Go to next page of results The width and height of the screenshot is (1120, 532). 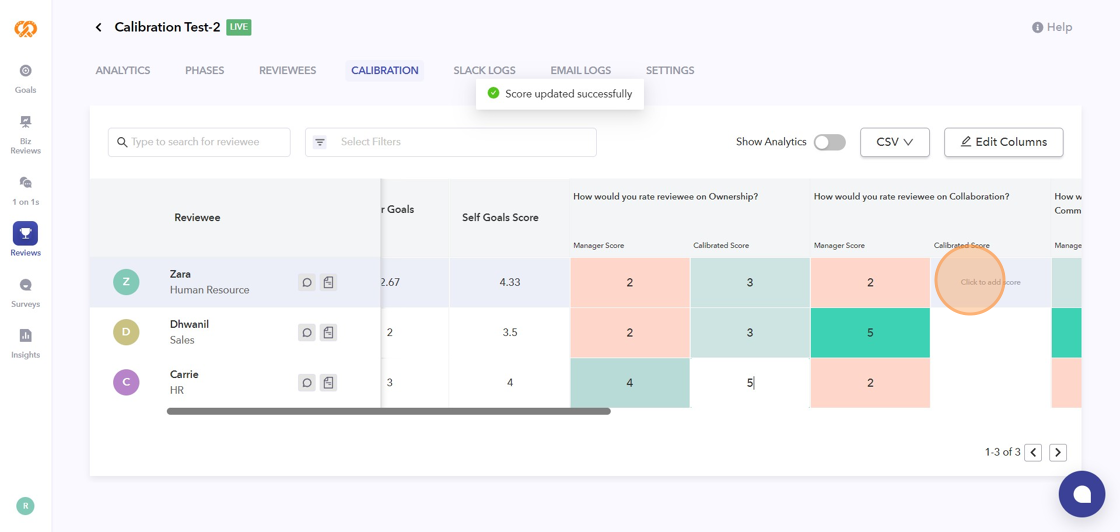1058,453
